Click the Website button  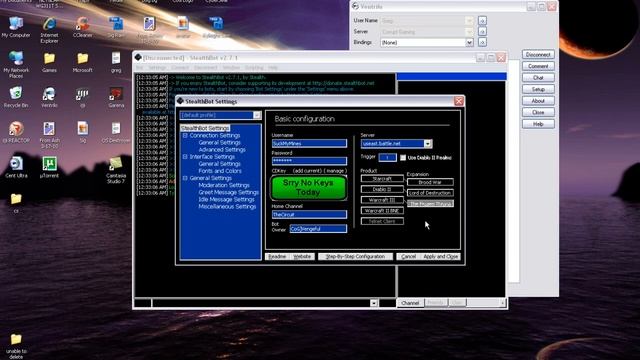tap(302, 256)
